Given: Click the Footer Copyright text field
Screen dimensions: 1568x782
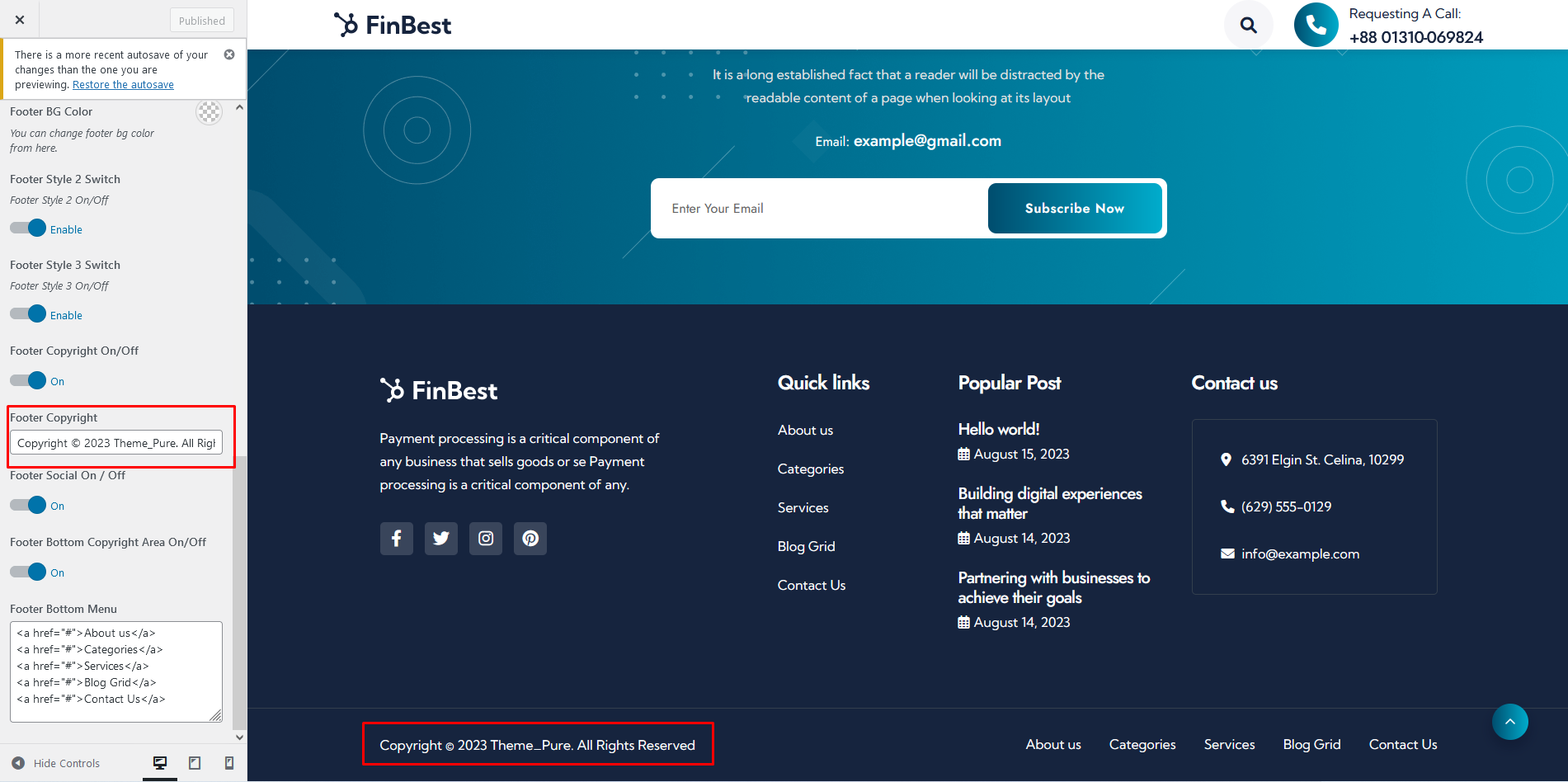Looking at the screenshot, I should [116, 443].
